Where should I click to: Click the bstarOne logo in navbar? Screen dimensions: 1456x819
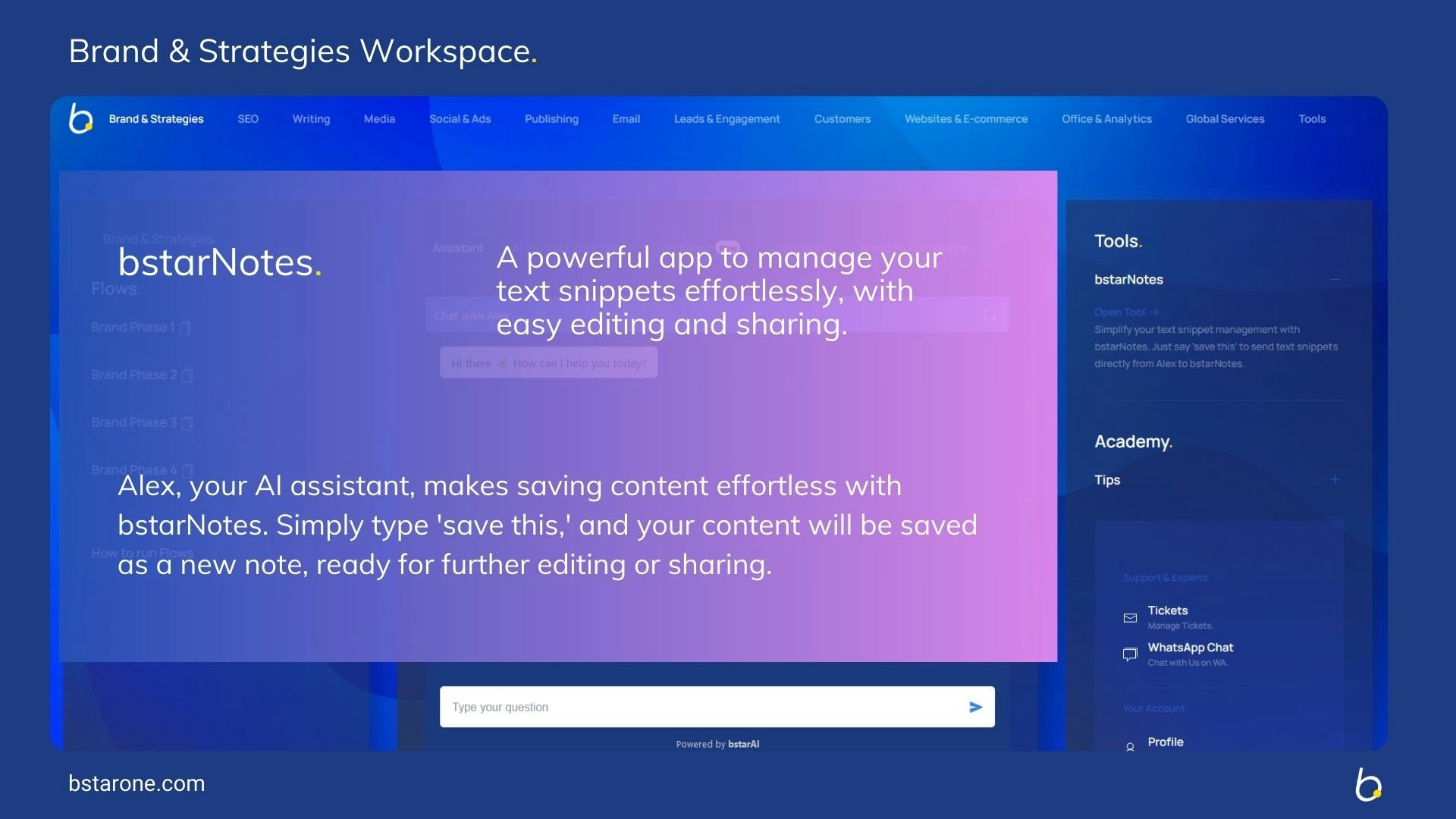(x=80, y=119)
